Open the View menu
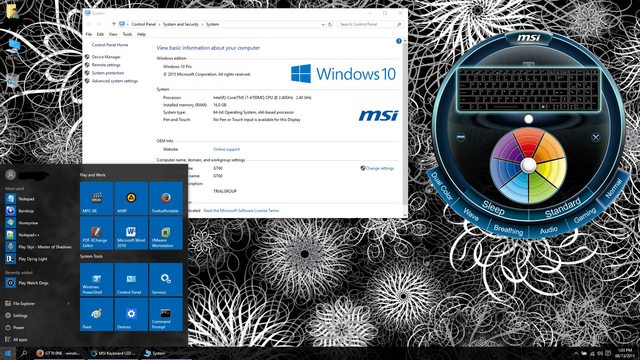The height and width of the screenshot is (360, 640). 113,34
